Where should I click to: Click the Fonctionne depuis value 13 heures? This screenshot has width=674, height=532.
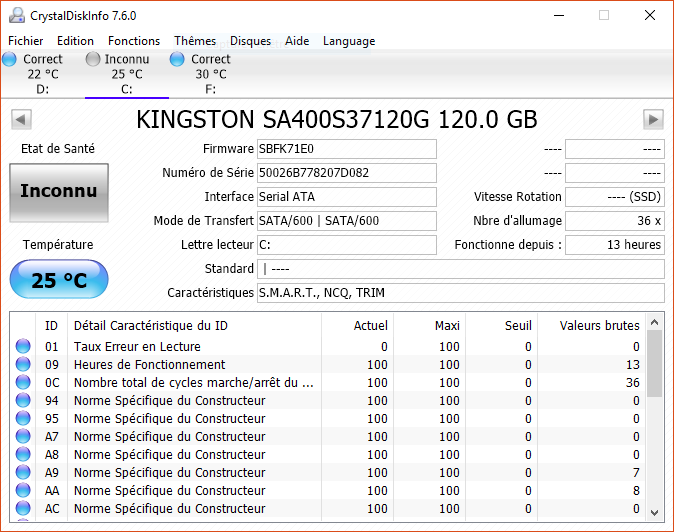(x=615, y=245)
